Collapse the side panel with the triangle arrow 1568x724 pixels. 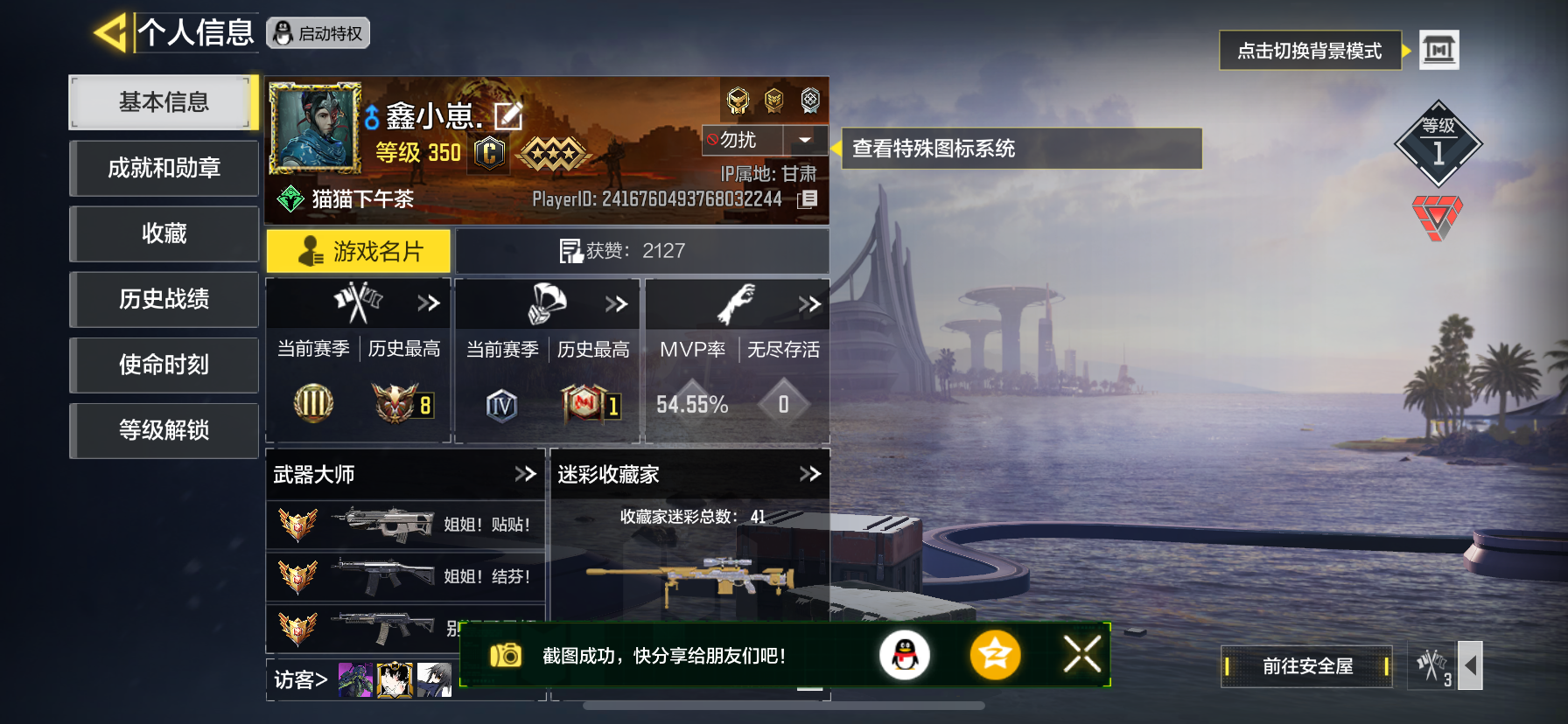(x=1471, y=666)
